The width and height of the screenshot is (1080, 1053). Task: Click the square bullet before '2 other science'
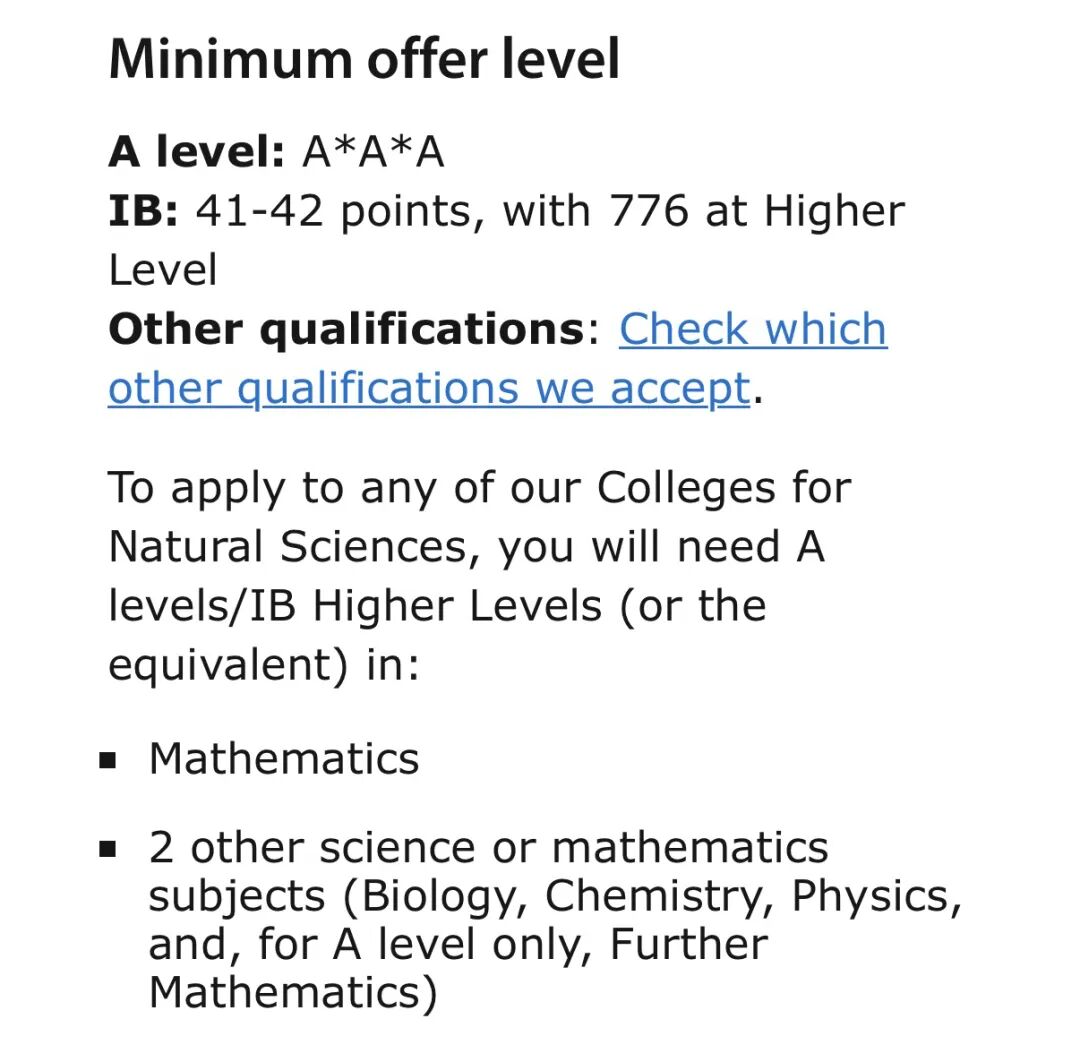108,848
